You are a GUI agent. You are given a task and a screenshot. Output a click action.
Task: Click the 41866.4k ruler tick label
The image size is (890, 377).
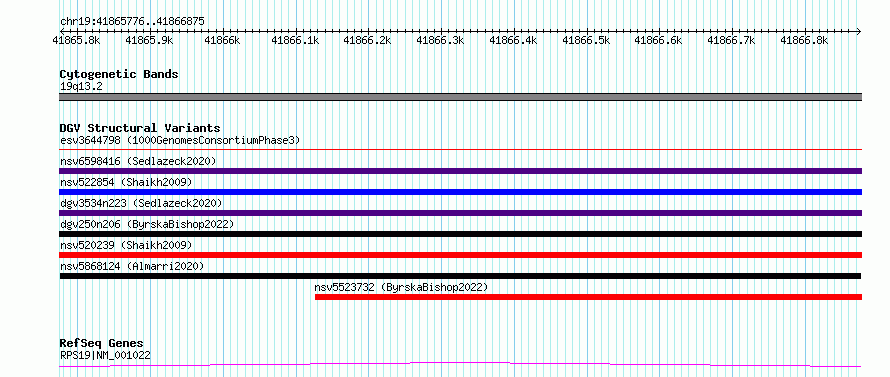(513, 40)
